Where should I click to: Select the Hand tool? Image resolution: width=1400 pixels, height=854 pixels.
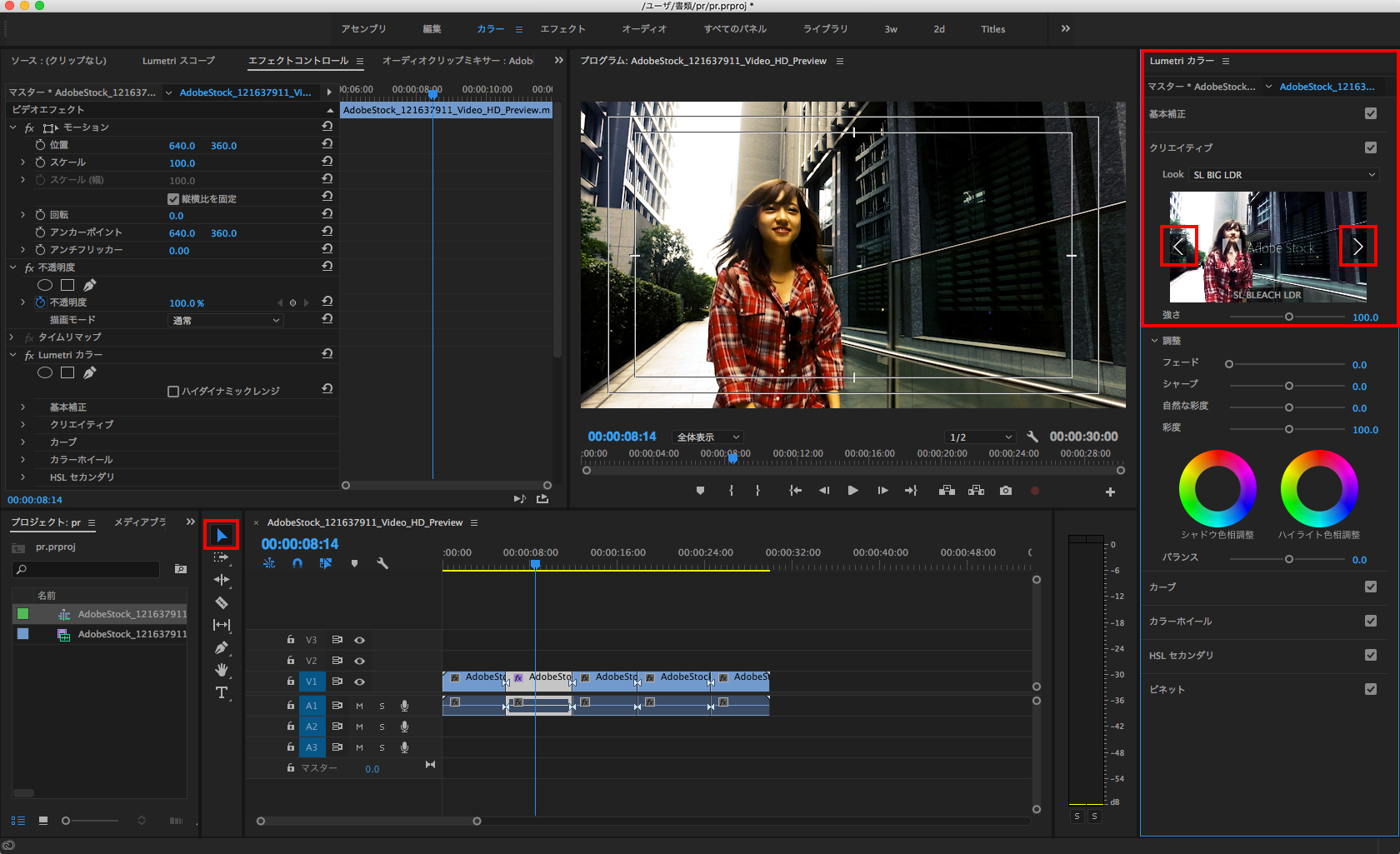click(x=221, y=670)
